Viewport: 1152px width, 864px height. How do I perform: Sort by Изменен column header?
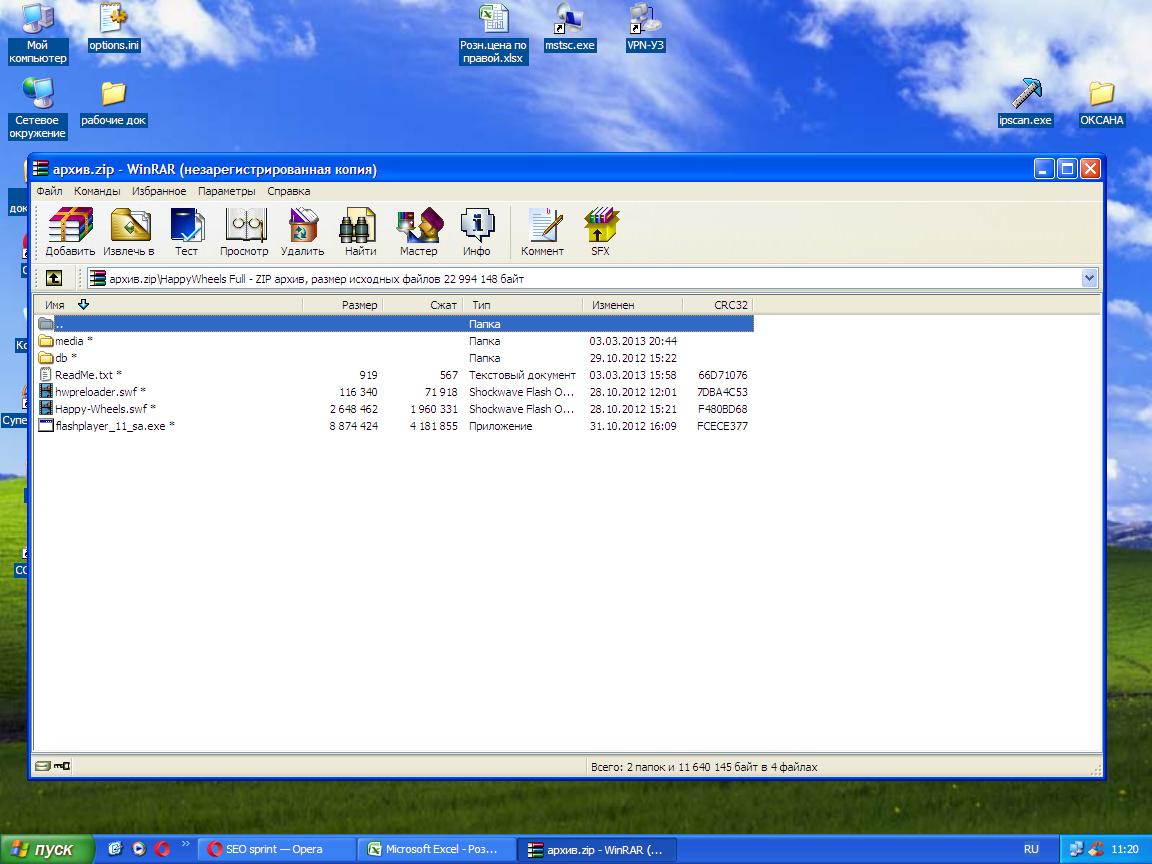coord(633,305)
